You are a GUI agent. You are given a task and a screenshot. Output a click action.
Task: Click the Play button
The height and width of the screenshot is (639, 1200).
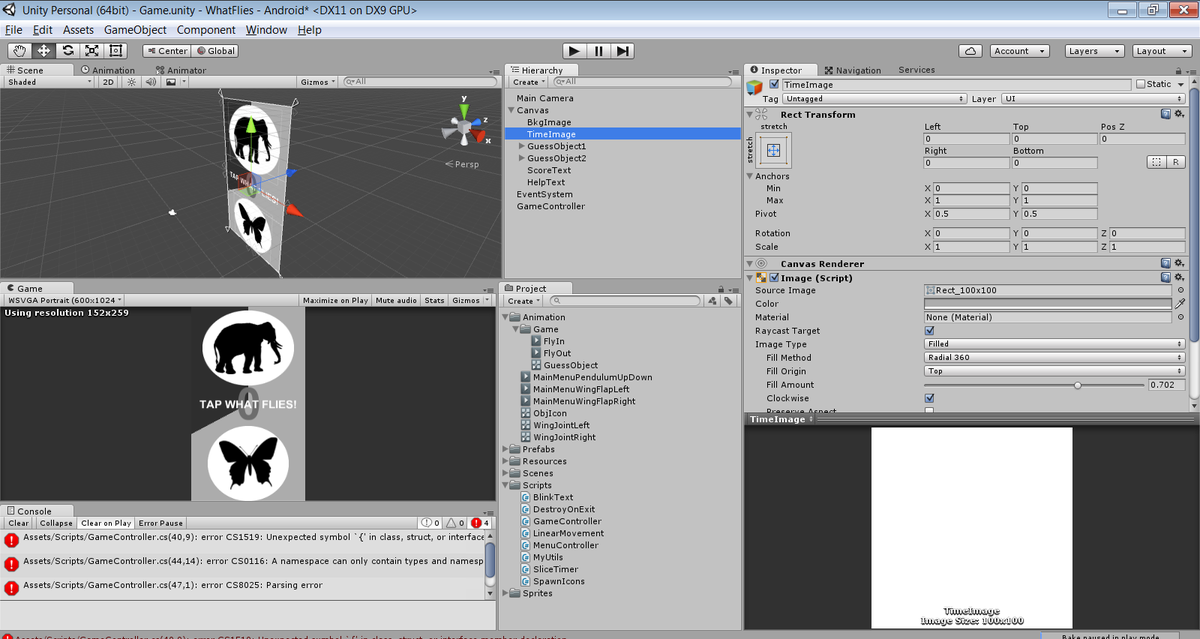click(x=574, y=51)
